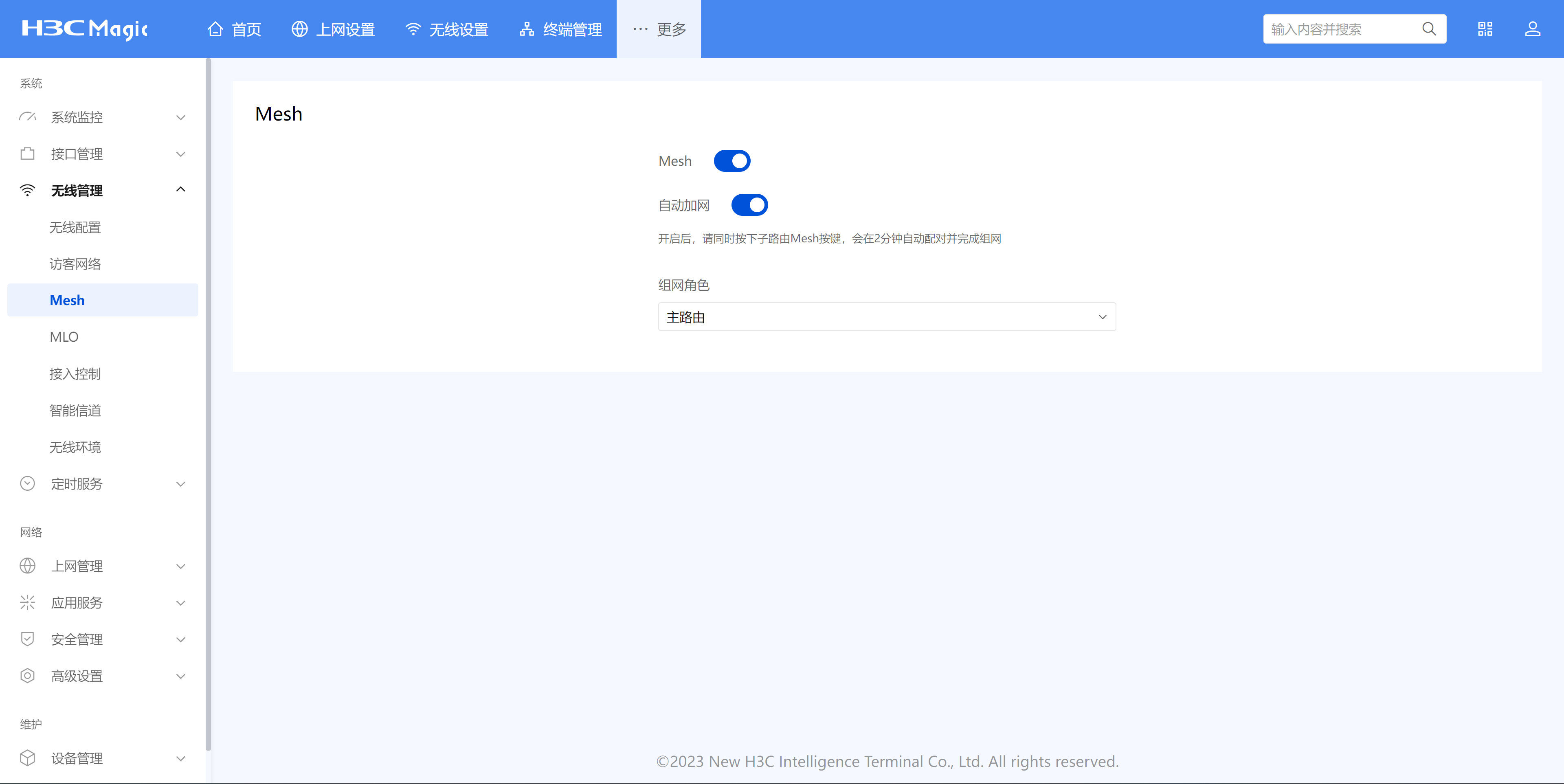Click the 应用服务 menu label
The width and height of the screenshot is (1564, 784).
77,603
